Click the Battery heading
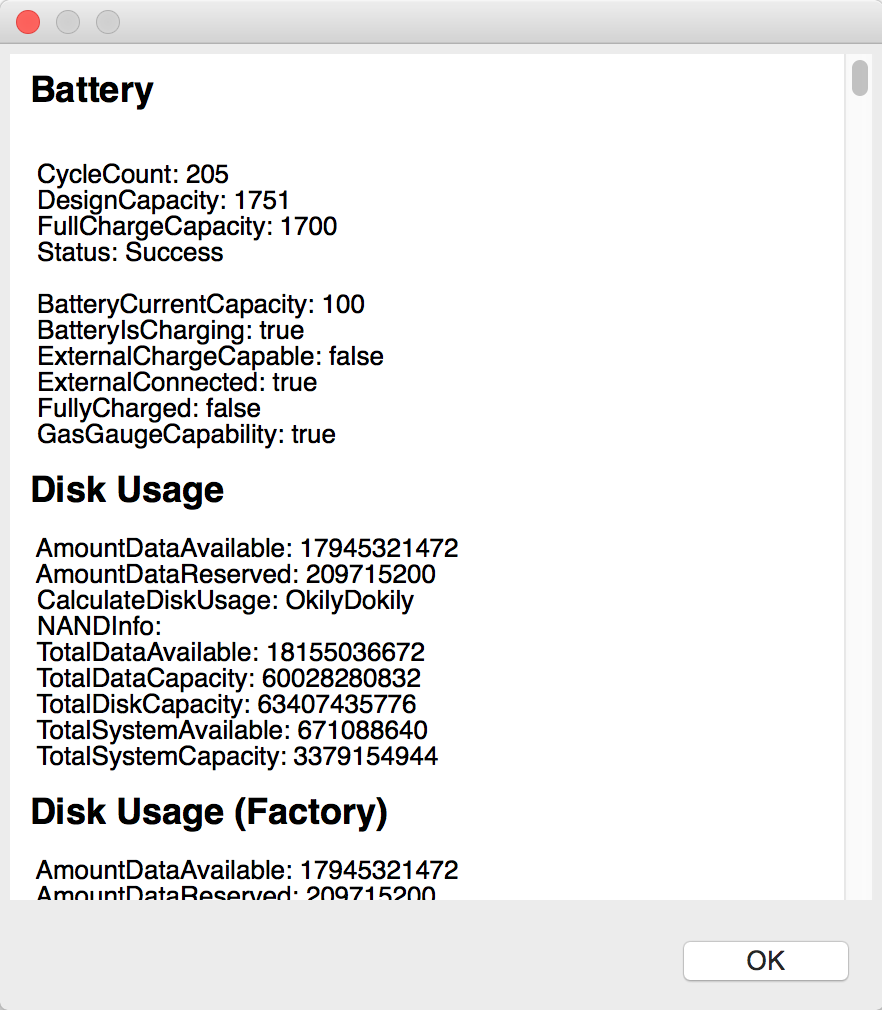Image resolution: width=882 pixels, height=1010 pixels. click(x=92, y=90)
